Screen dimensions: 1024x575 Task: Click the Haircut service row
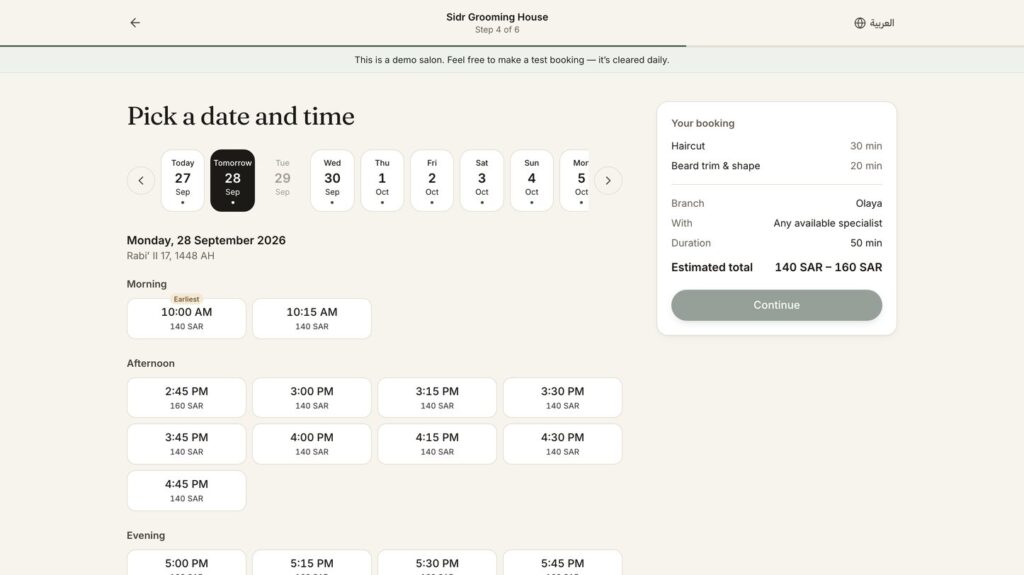pyautogui.click(x=776, y=146)
